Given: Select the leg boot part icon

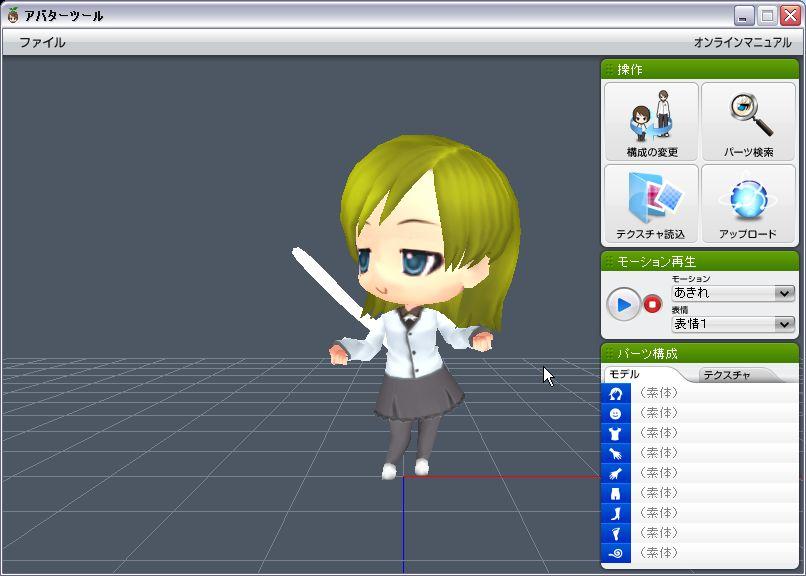Looking at the screenshot, I should tap(616, 513).
